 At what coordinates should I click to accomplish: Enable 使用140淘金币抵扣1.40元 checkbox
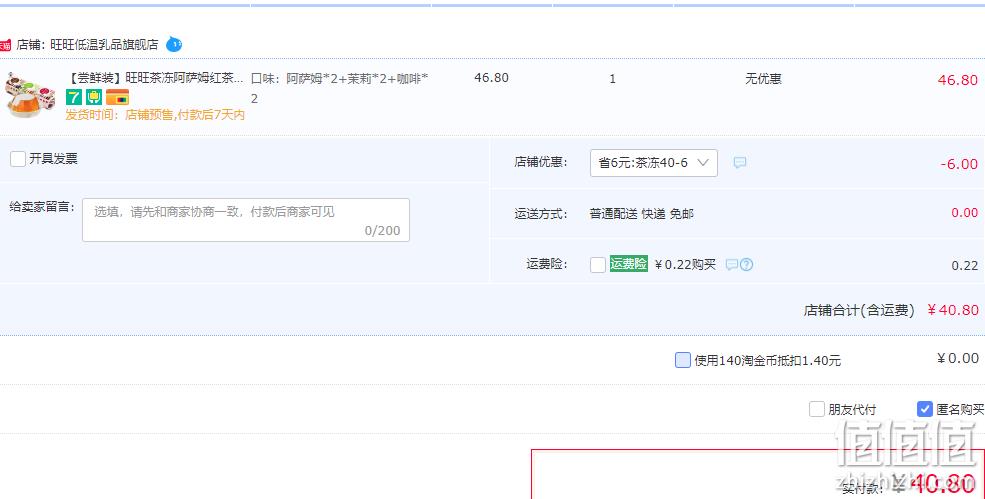tap(683, 360)
